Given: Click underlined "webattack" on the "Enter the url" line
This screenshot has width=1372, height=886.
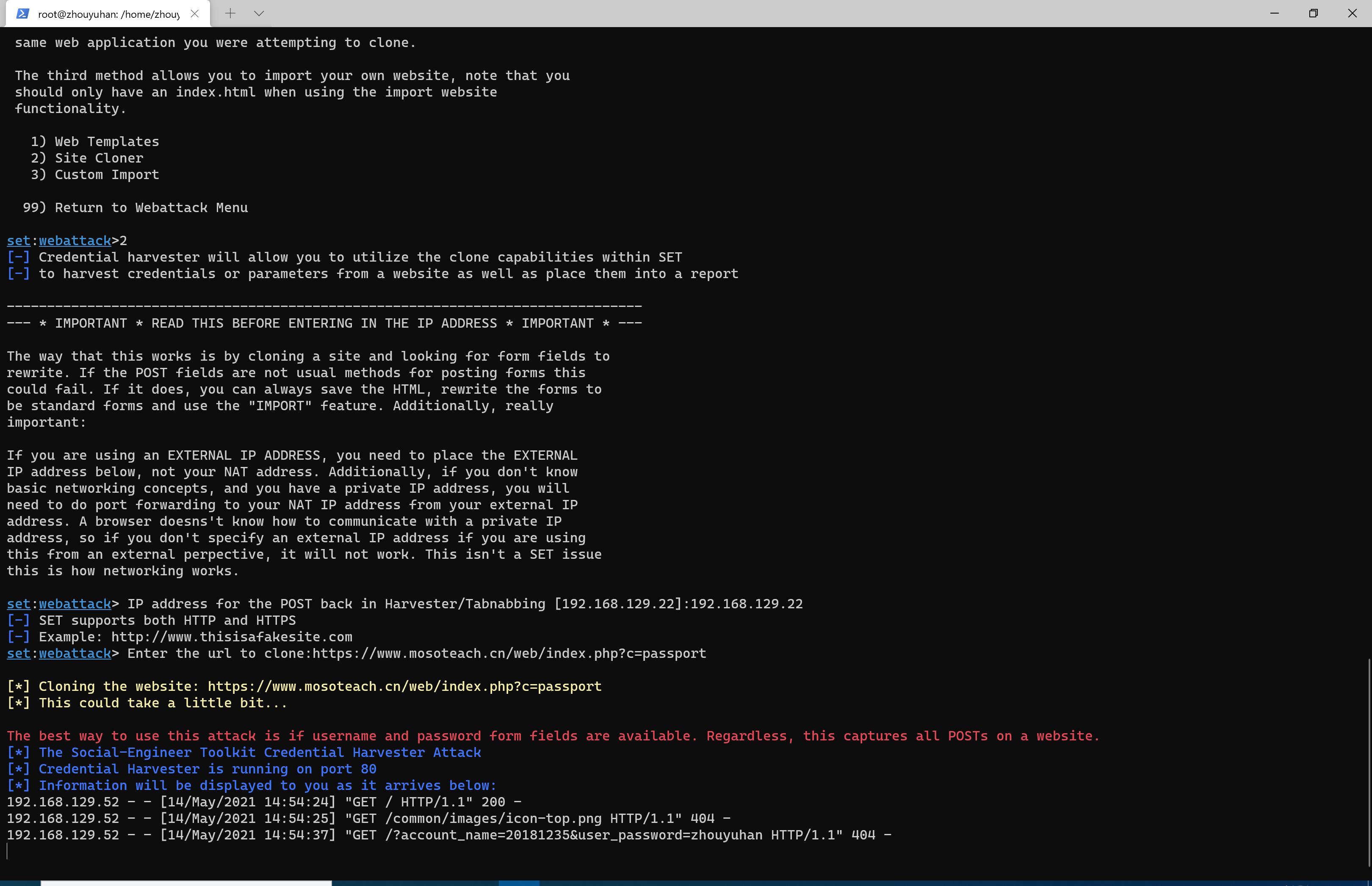Looking at the screenshot, I should 75,654.
